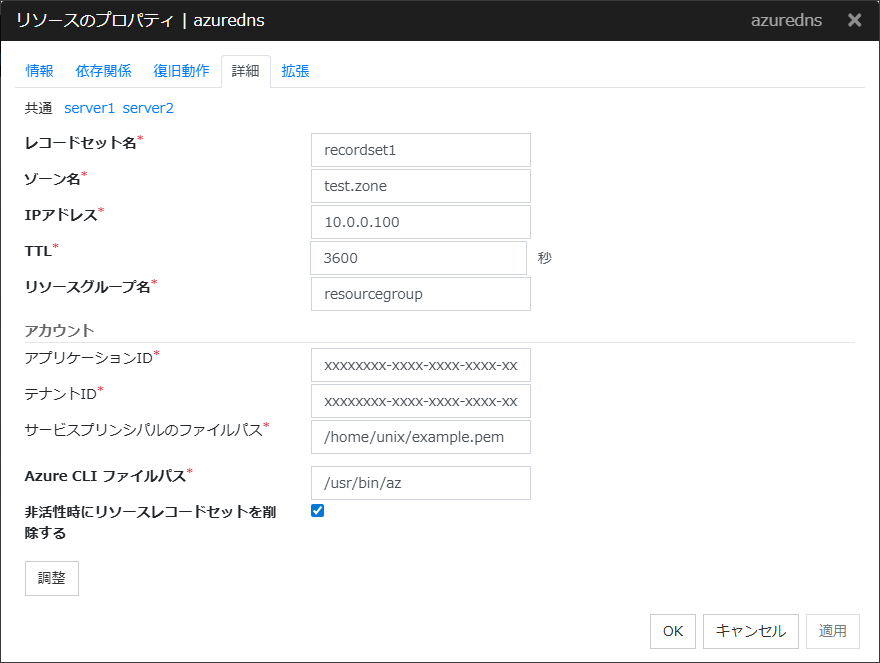Click the キャンセル button

click(x=750, y=631)
